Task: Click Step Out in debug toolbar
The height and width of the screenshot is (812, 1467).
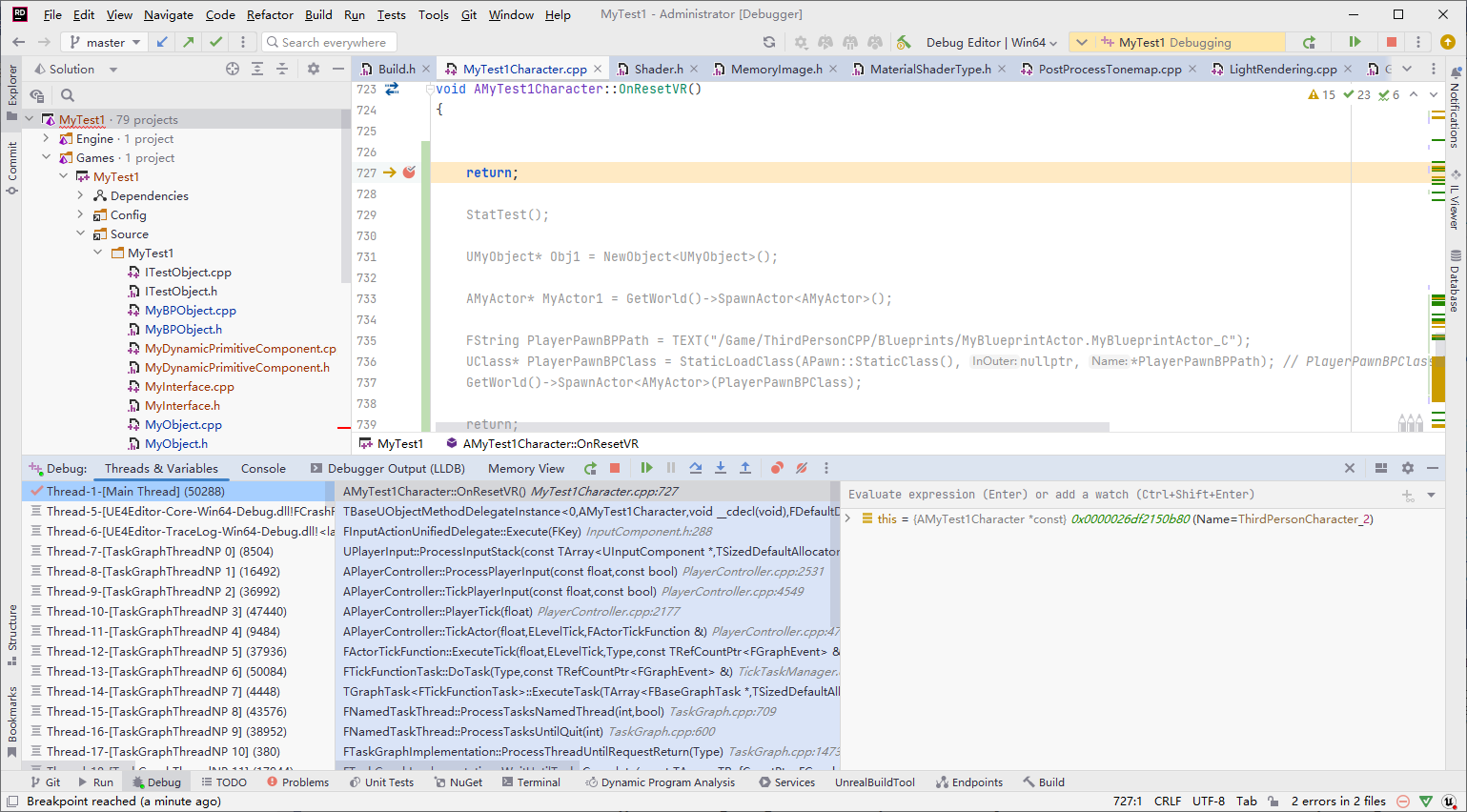Action: tap(745, 468)
